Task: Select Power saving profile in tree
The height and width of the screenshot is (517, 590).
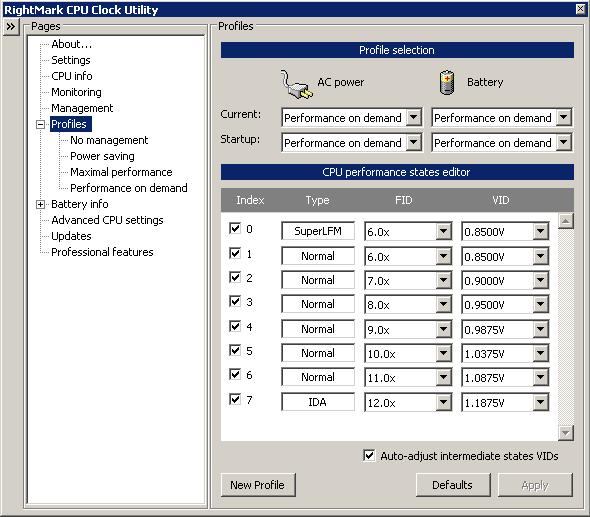Action: click(x=102, y=156)
